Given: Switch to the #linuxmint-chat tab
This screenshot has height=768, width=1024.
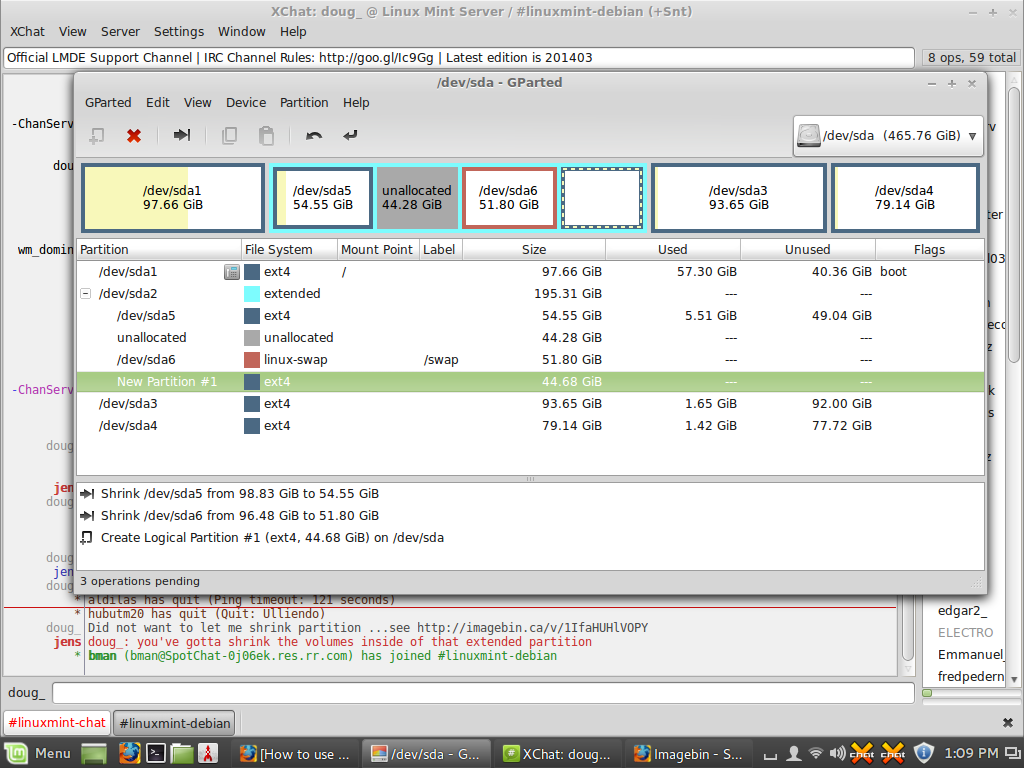Looking at the screenshot, I should pos(57,723).
